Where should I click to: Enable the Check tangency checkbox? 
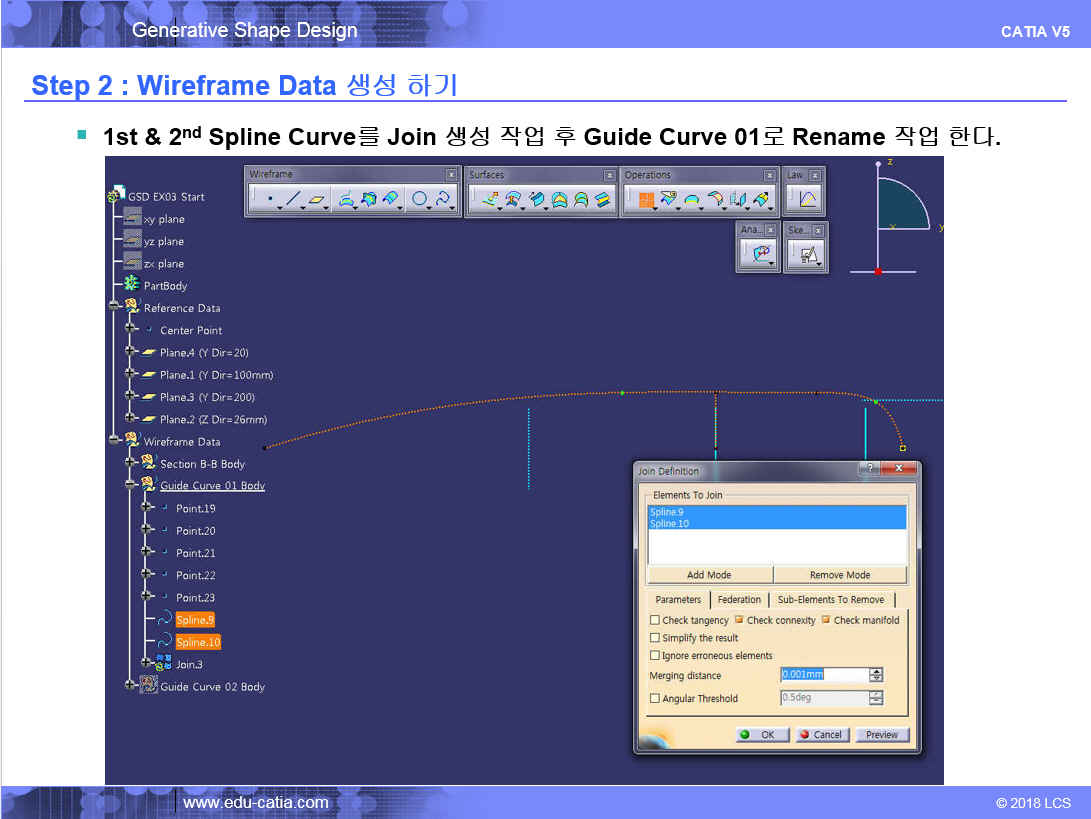(655, 620)
